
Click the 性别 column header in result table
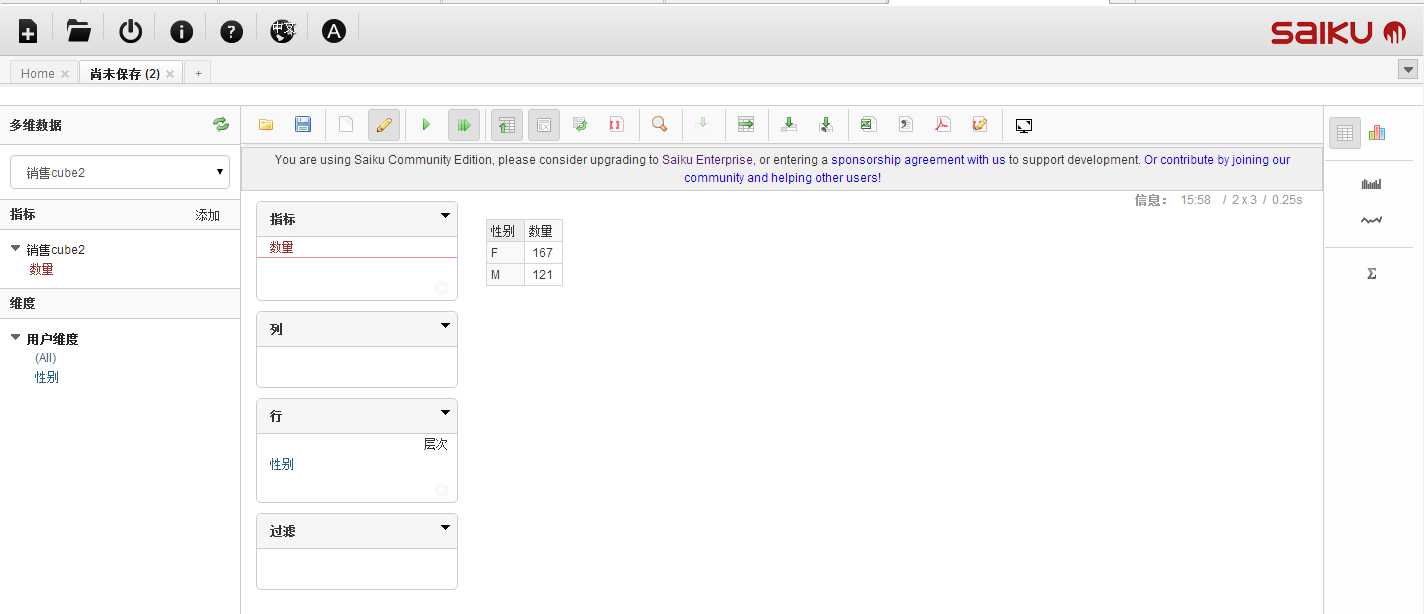coord(505,231)
